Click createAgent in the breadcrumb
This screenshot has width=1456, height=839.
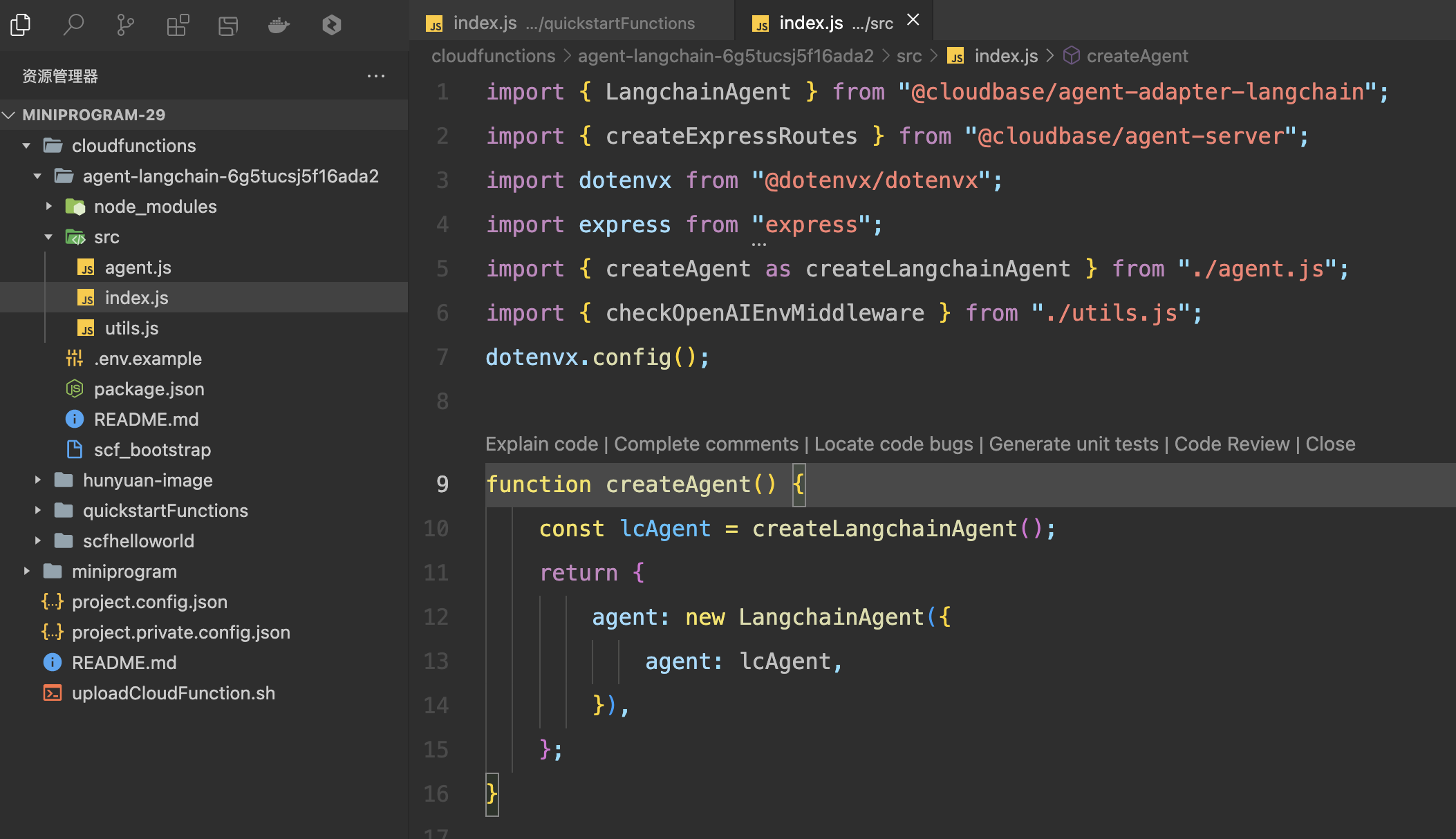click(1137, 56)
